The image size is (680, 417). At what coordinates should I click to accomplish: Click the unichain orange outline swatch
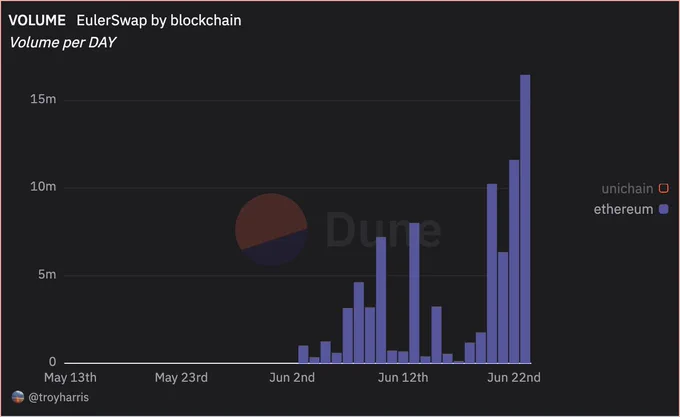point(664,189)
